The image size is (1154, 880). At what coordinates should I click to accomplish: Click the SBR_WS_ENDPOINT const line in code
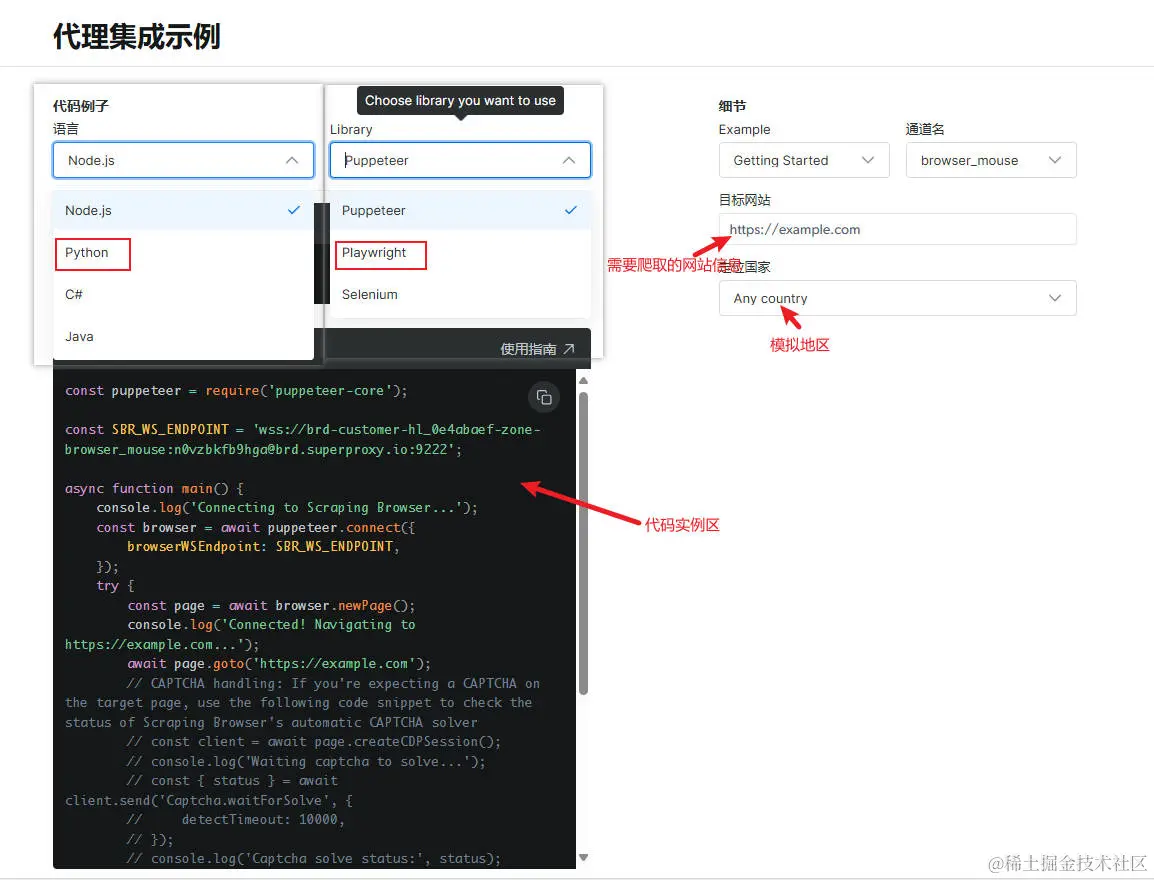302,439
